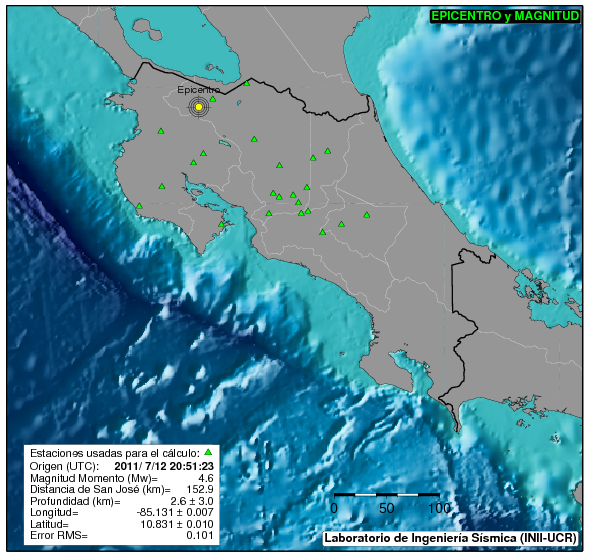The height and width of the screenshot is (560, 590).
Task: Select the station triangle at the Nicoya peninsula tip
Action: [x=221, y=224]
